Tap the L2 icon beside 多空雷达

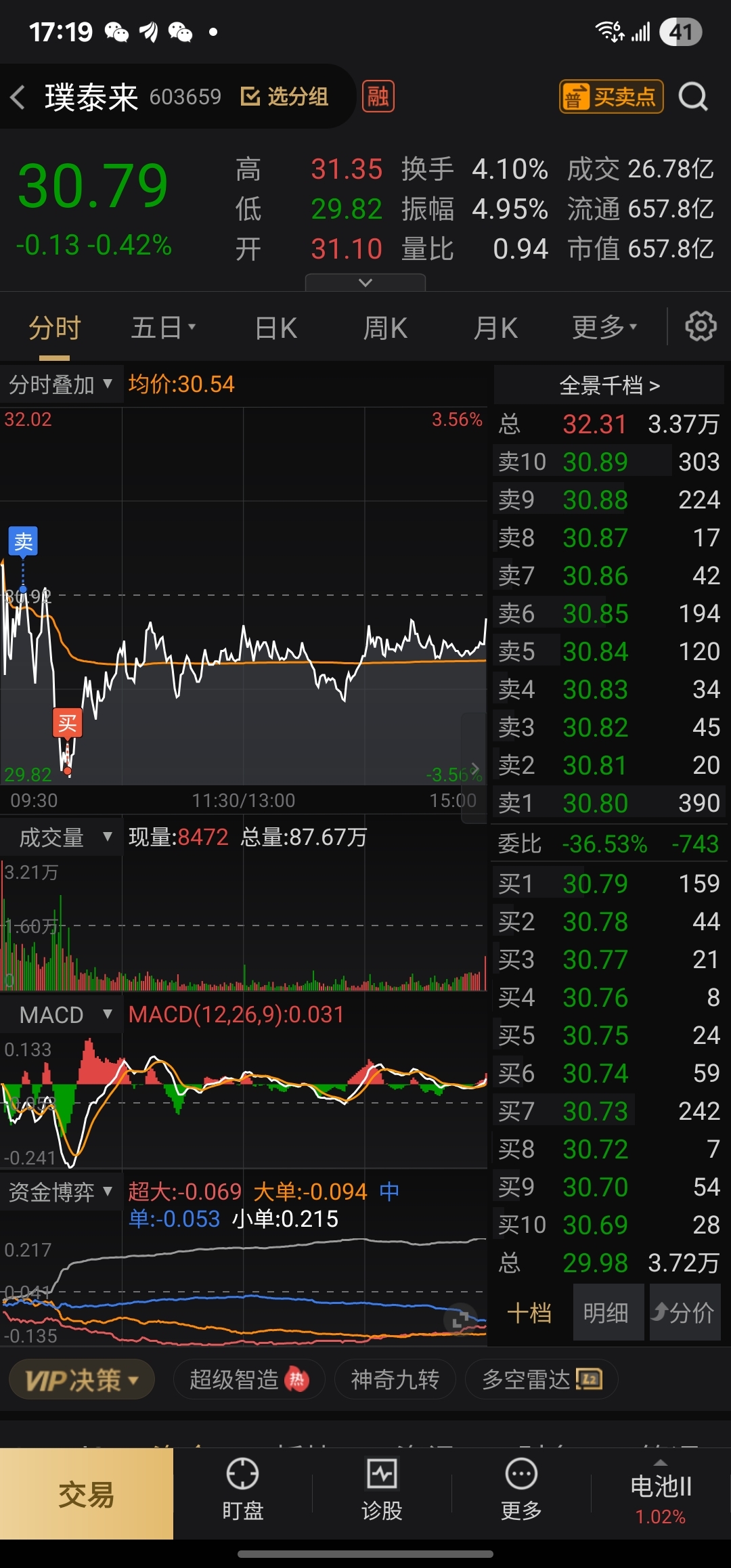(x=589, y=1379)
